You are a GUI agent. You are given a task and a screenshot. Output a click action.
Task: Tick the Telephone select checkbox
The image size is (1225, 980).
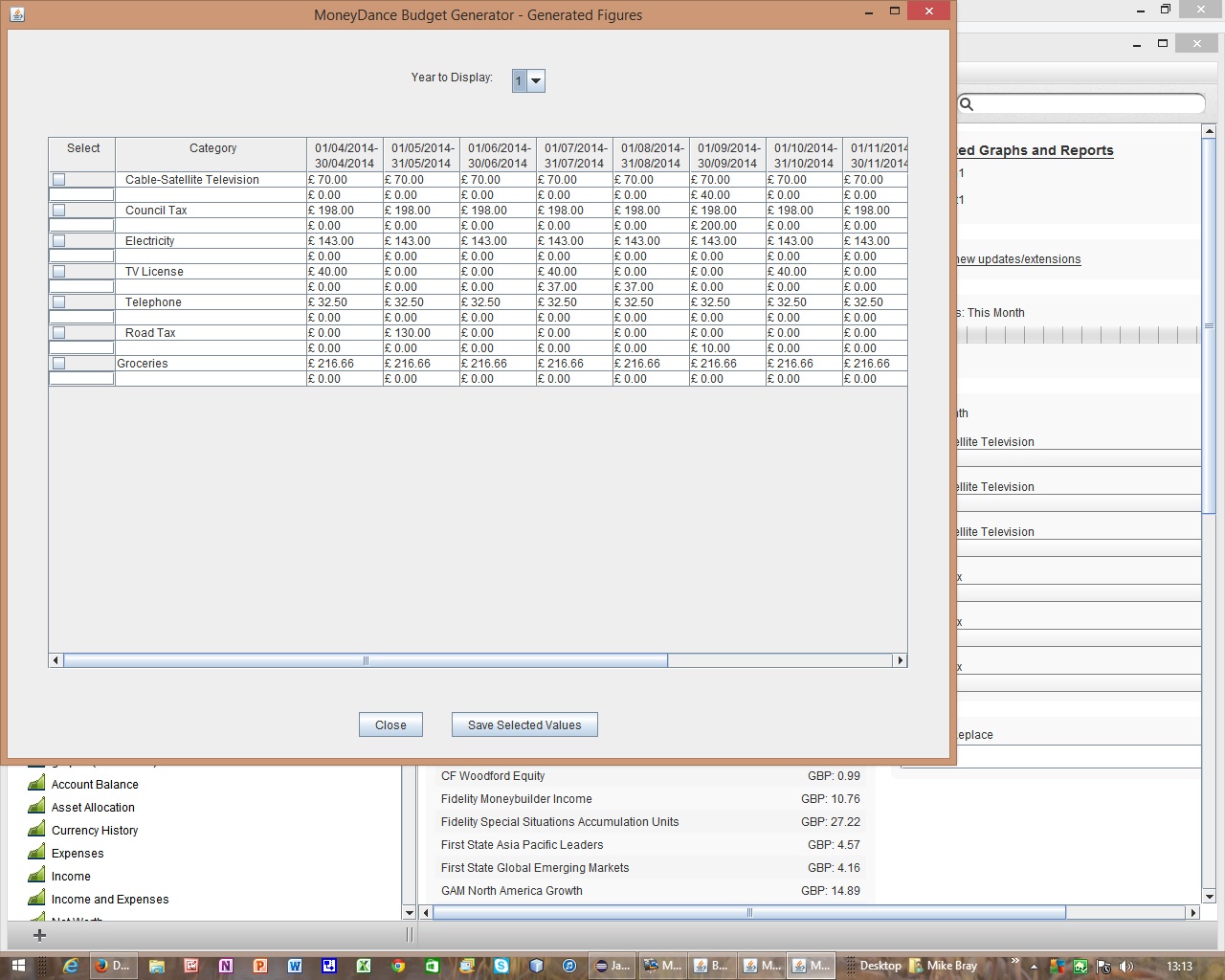tap(59, 302)
